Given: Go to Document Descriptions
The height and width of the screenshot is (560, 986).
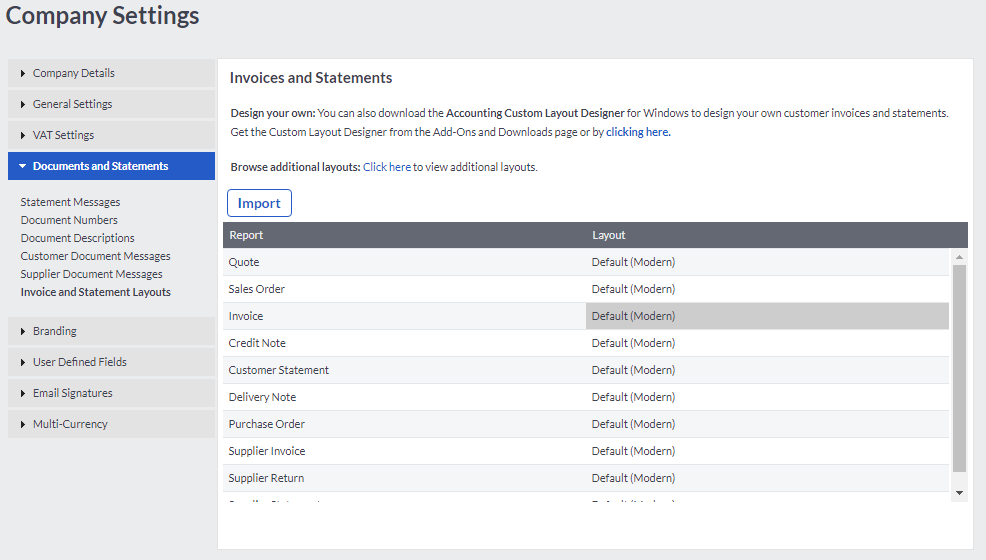Looking at the screenshot, I should (x=77, y=238).
